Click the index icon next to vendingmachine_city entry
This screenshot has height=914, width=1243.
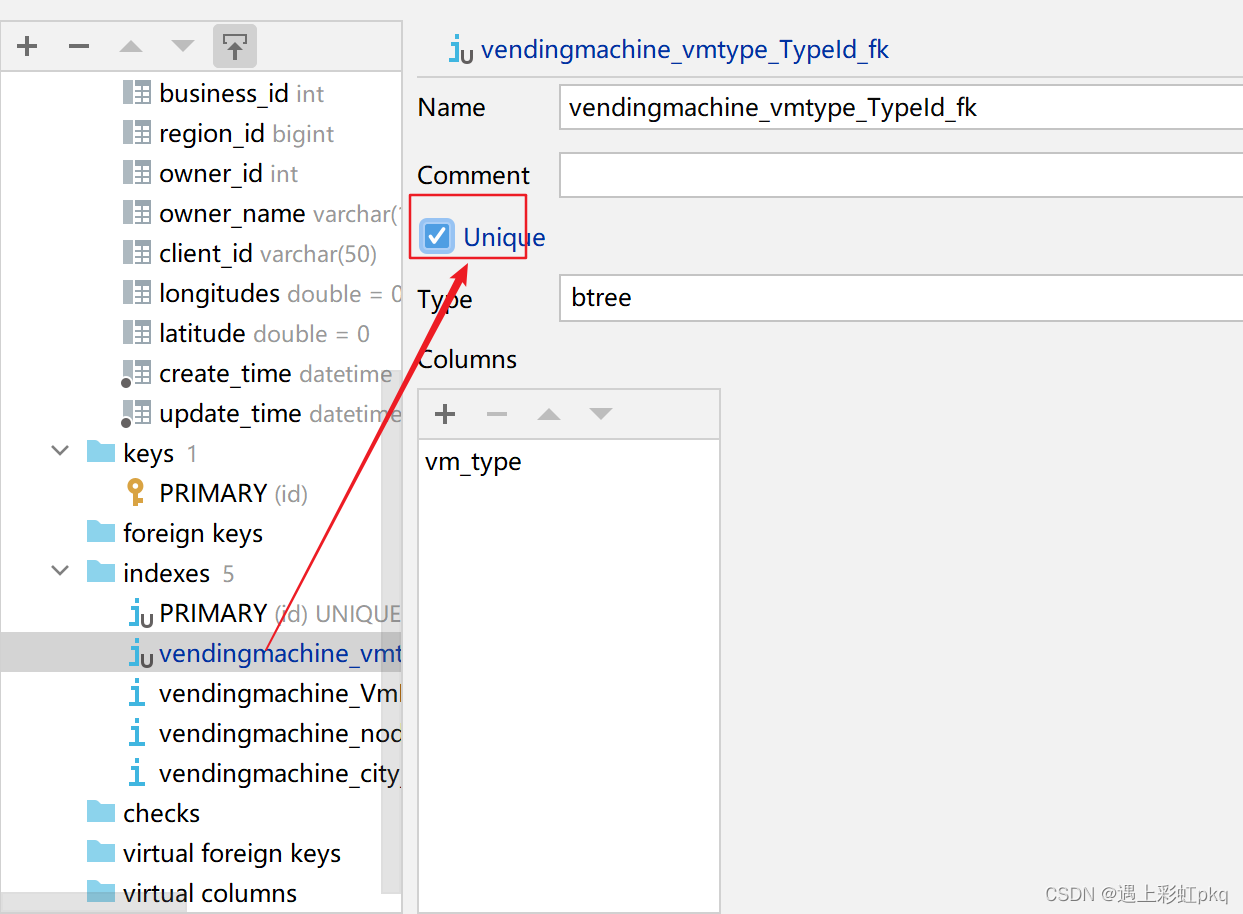click(x=137, y=772)
